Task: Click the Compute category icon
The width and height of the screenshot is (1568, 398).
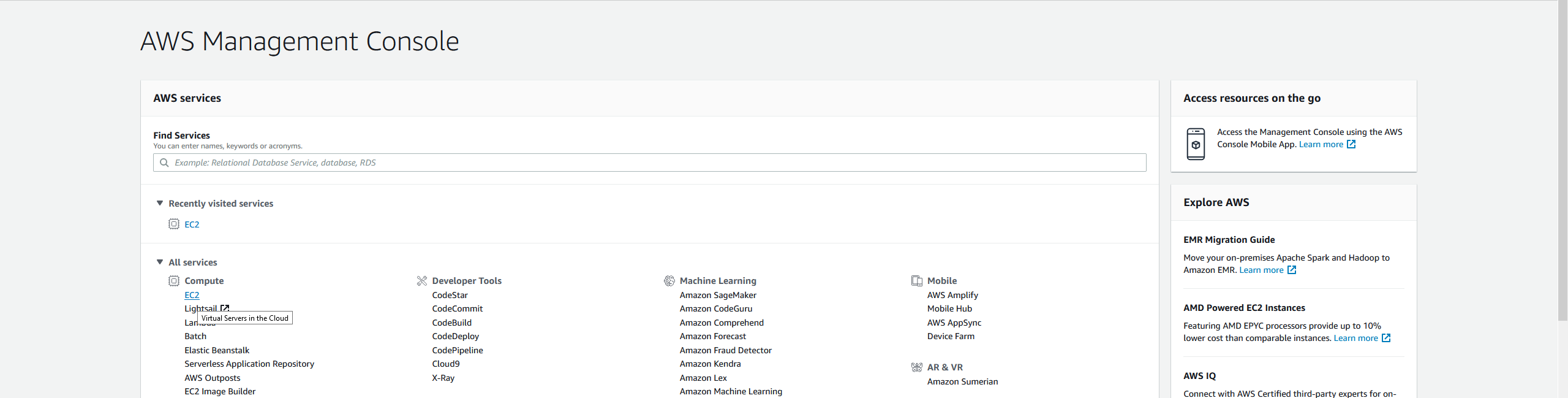Action: click(174, 281)
